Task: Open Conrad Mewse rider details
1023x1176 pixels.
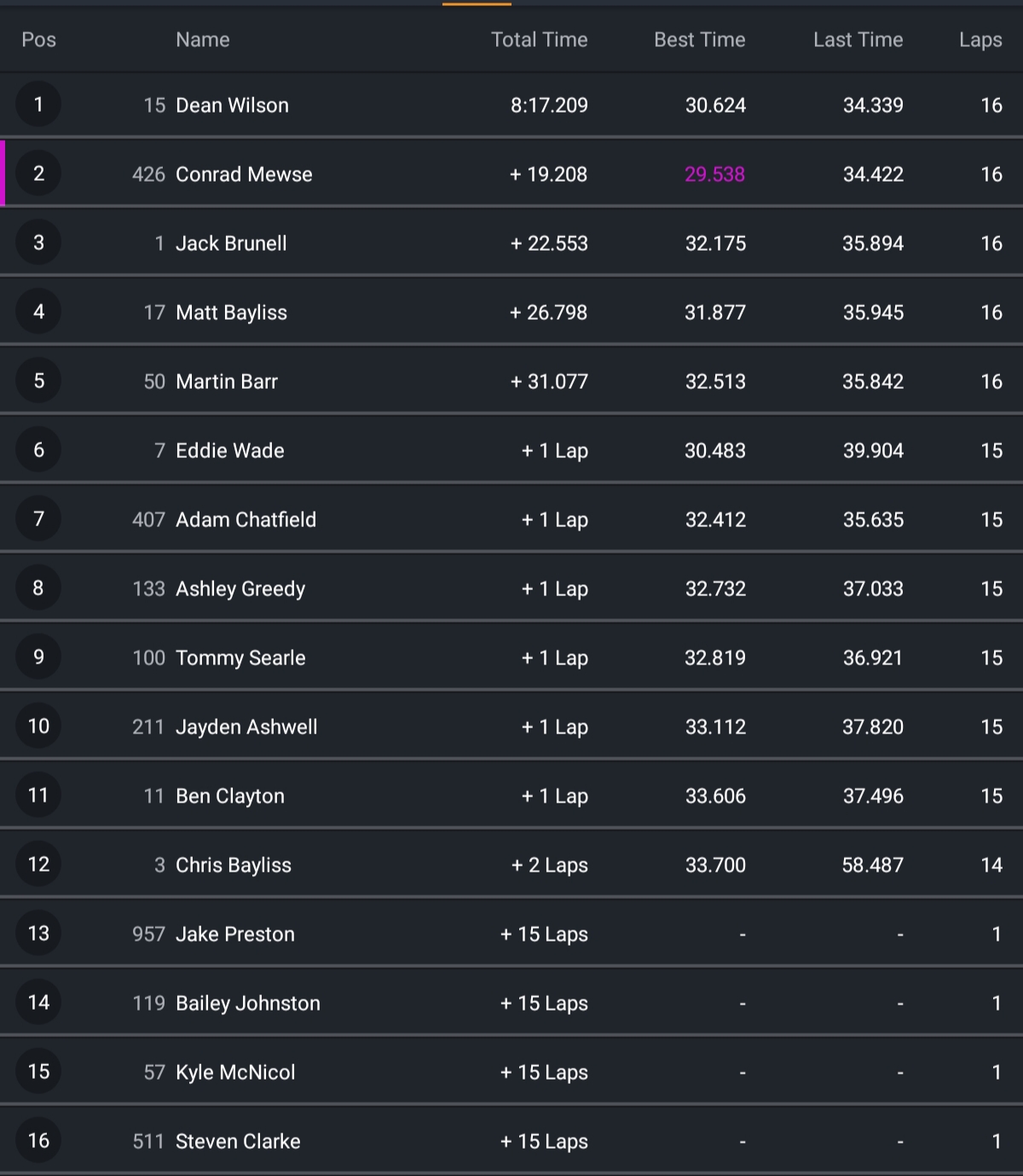Action: coord(244,175)
